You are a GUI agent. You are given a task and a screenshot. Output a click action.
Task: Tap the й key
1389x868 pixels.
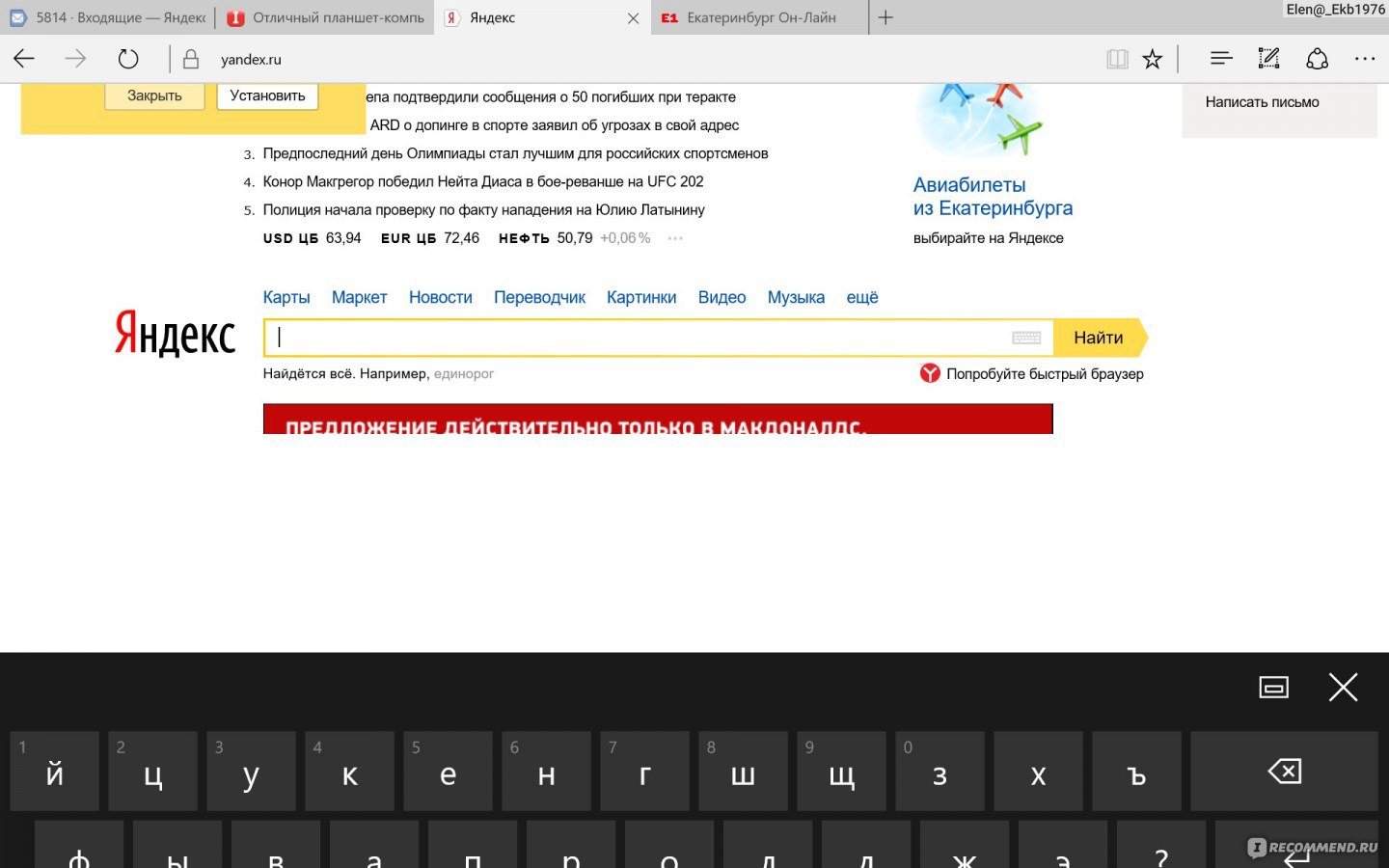pyautogui.click(x=55, y=771)
